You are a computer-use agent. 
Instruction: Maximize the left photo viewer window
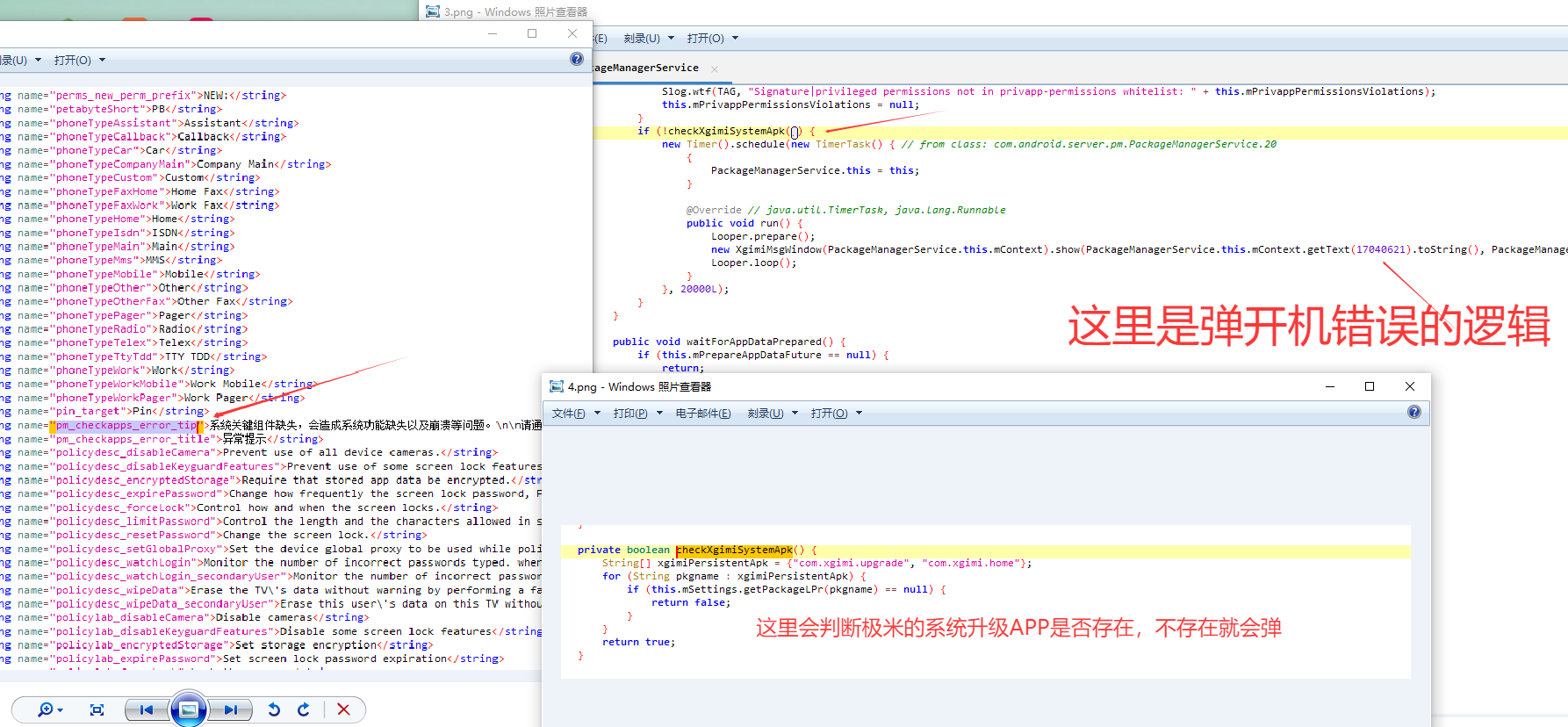(532, 33)
